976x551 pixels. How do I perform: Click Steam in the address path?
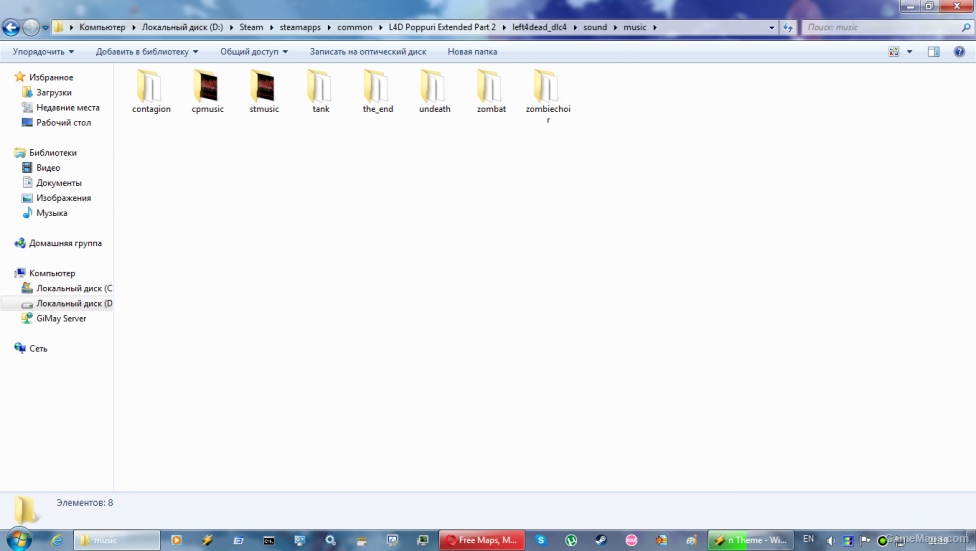[x=251, y=27]
